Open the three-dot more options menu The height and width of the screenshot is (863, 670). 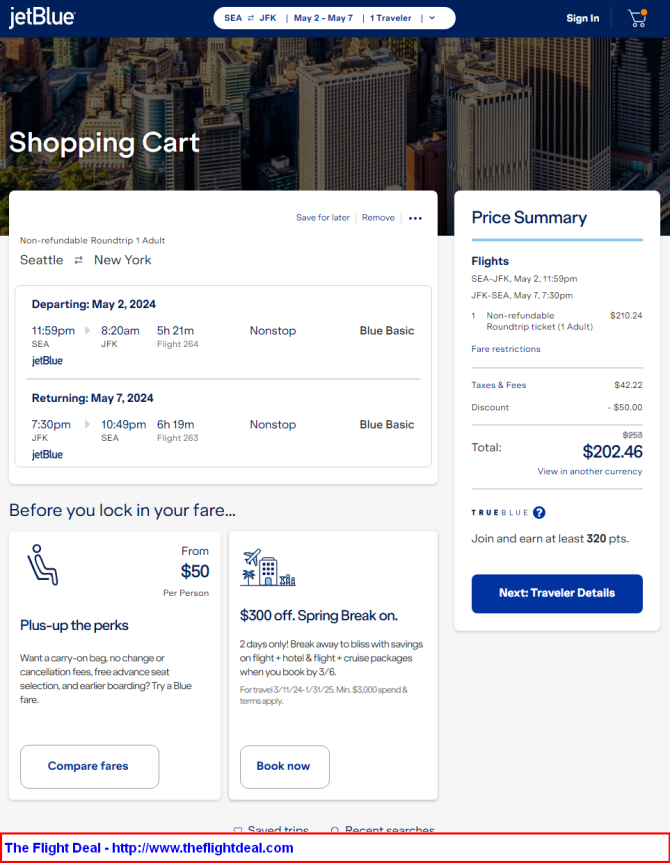[x=416, y=218]
